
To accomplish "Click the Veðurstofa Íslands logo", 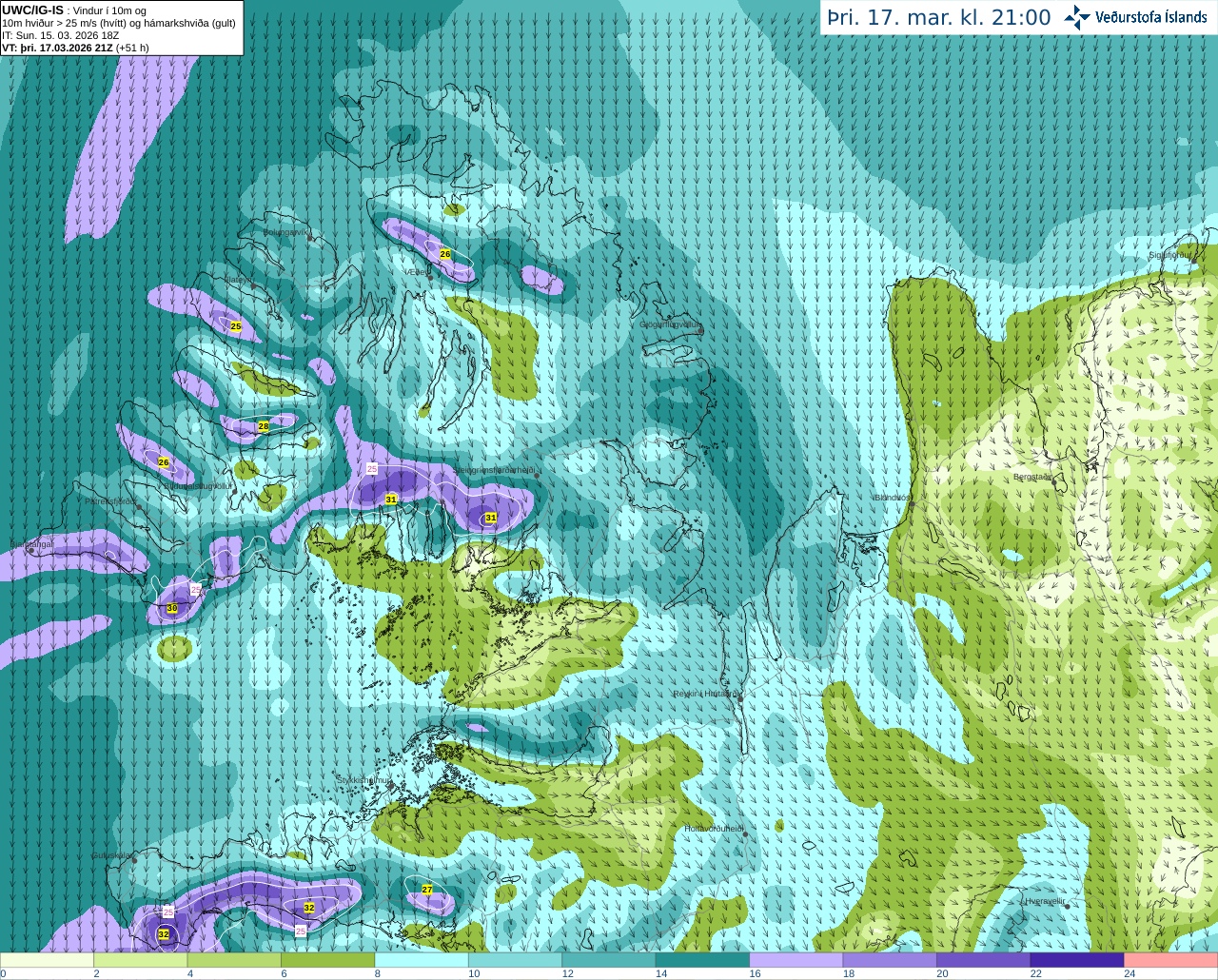I will pos(1135,17).
